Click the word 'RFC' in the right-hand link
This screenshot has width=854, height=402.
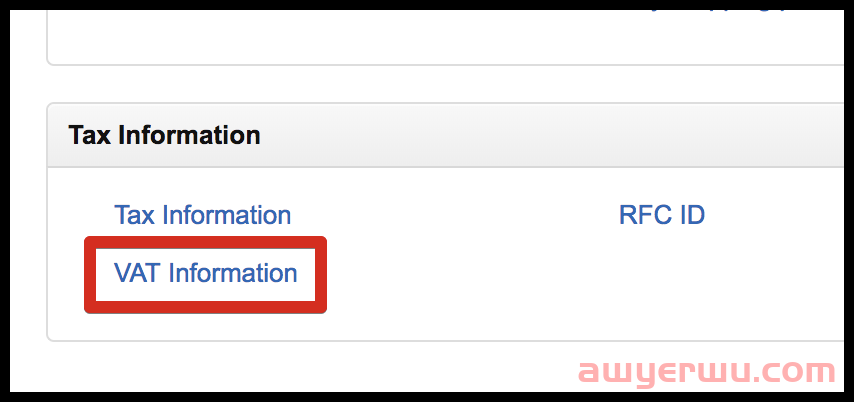coord(645,215)
